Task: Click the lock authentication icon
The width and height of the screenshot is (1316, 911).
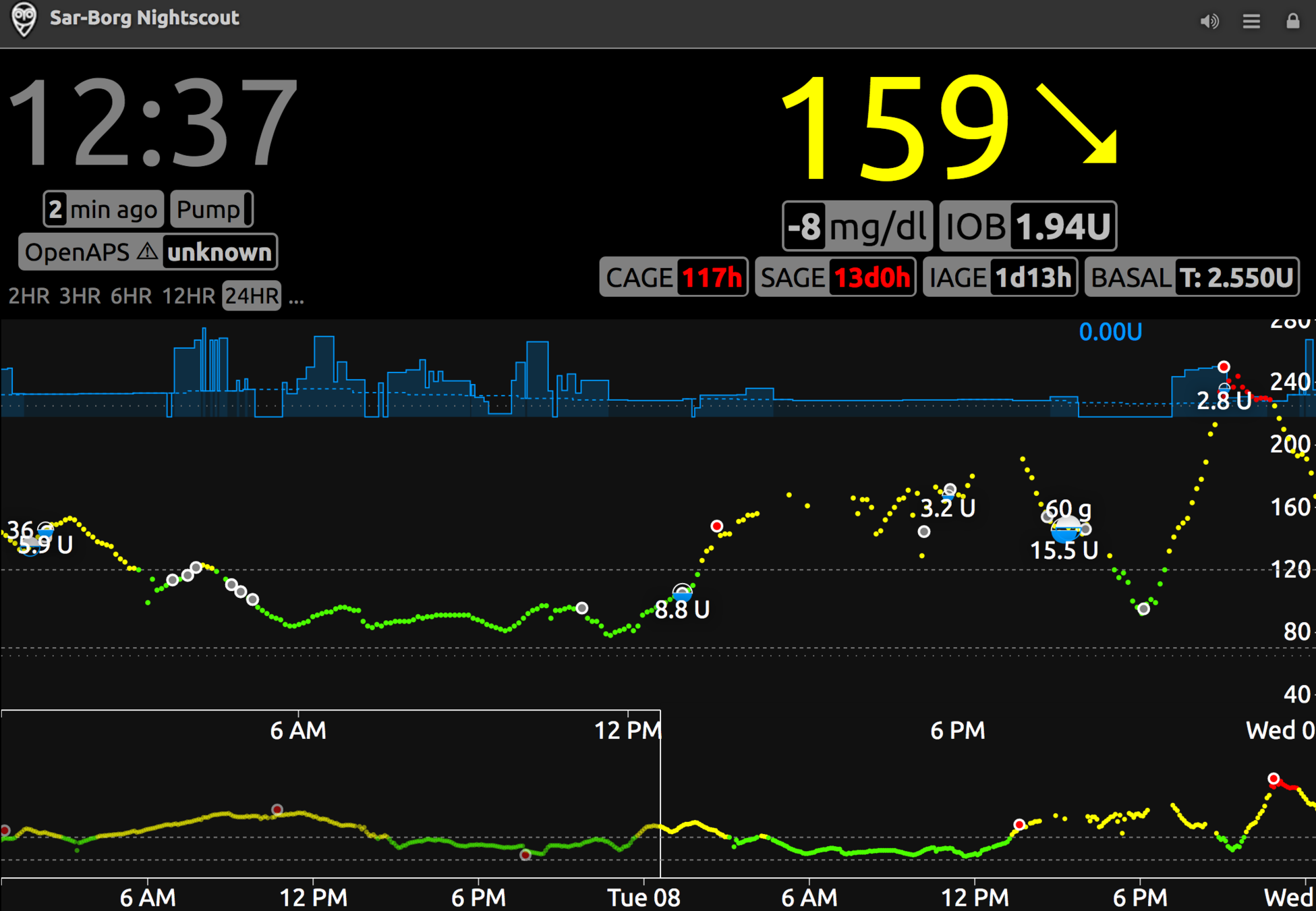Action: point(1292,22)
